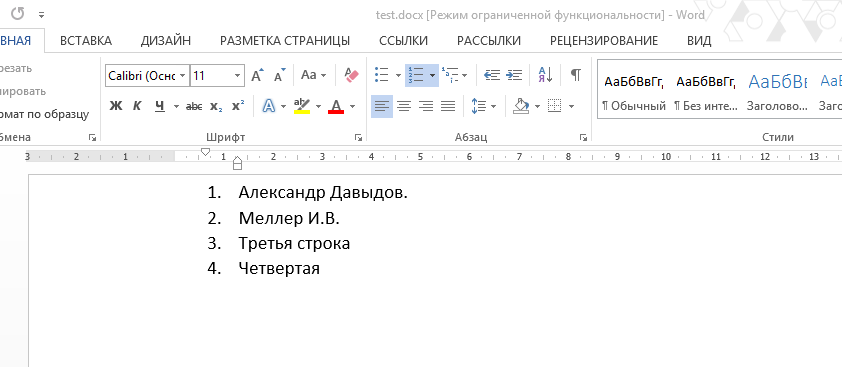Viewport: 842px width, 367px height.
Task: Expand the highlight color dropdown arrow
Action: coord(318,106)
